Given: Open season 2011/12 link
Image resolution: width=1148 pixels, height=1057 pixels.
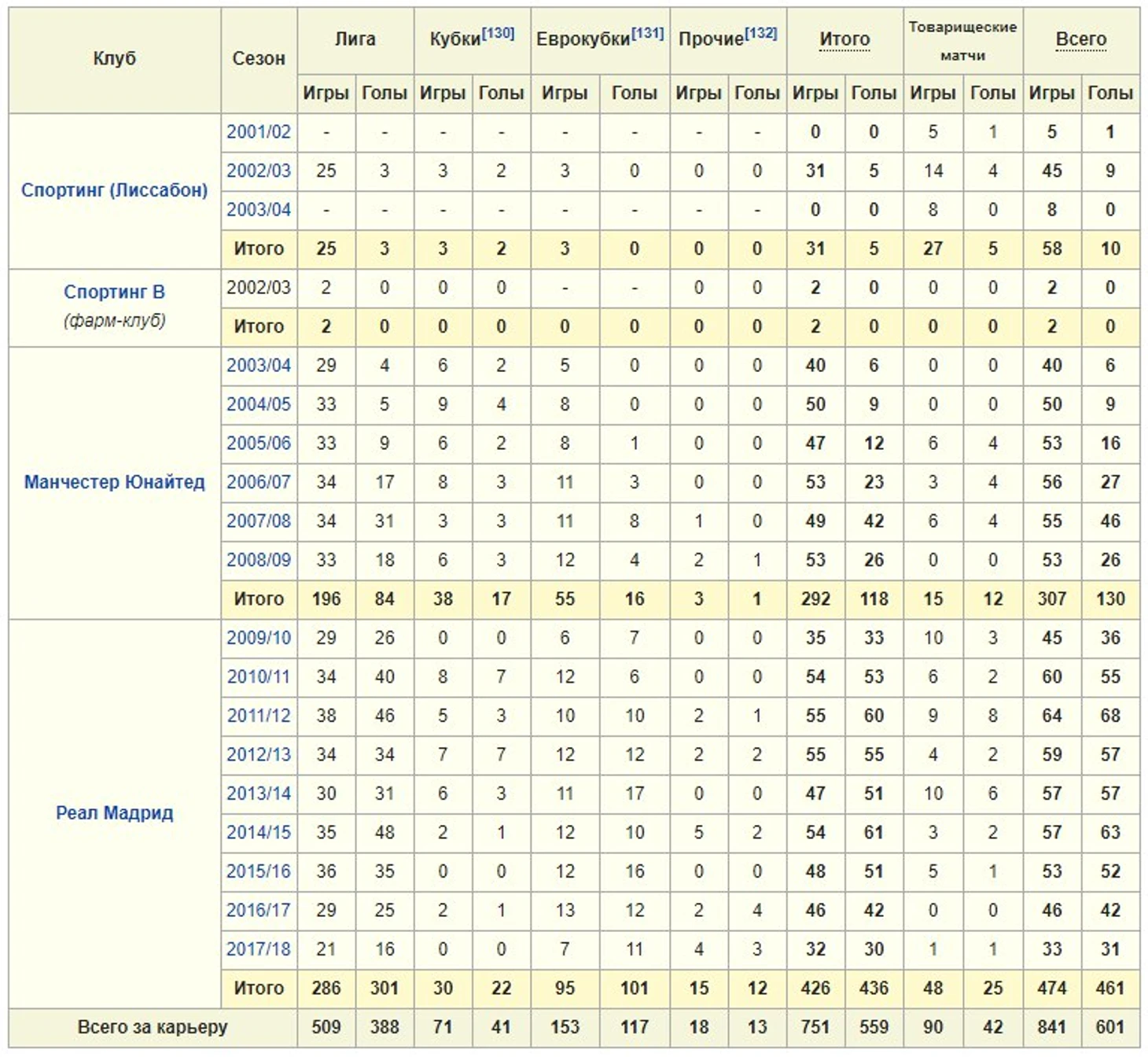Looking at the screenshot, I should tap(259, 716).
